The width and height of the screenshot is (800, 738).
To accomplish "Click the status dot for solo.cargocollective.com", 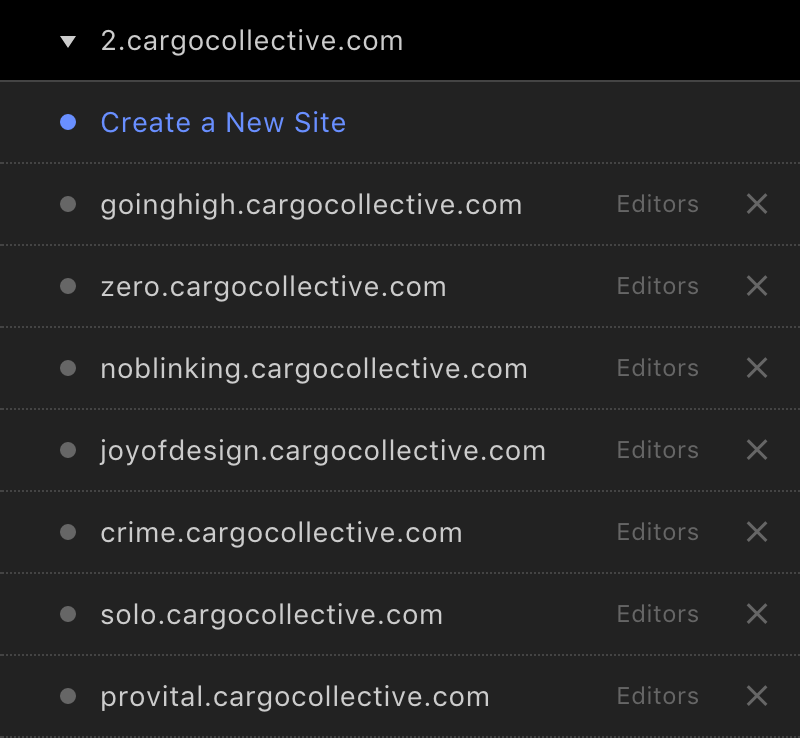I will pos(68,614).
